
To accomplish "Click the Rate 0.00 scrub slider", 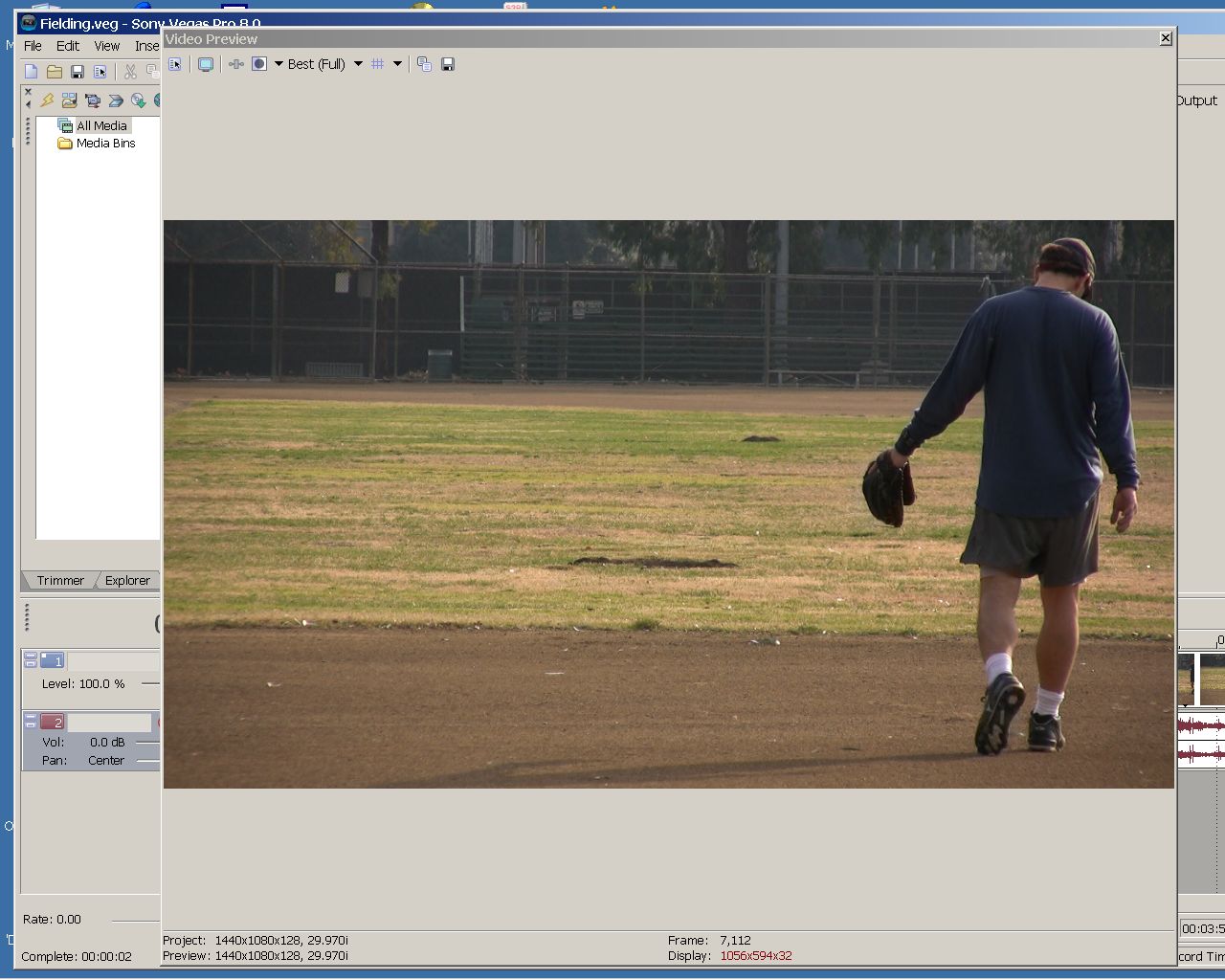I will 135,921.
